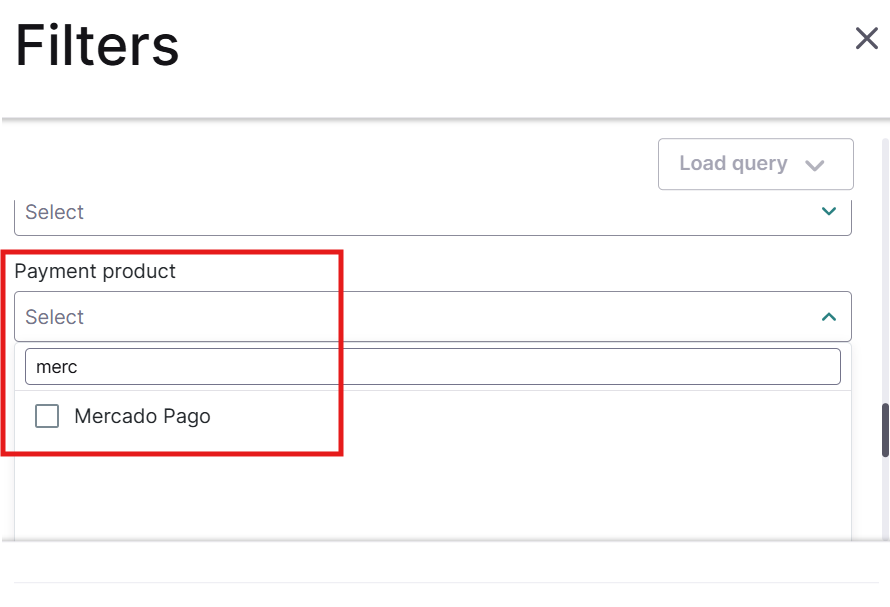Choose the Mercado Pago option label
Image resolution: width=890 pixels, height=607 pixels.
pyautogui.click(x=142, y=416)
